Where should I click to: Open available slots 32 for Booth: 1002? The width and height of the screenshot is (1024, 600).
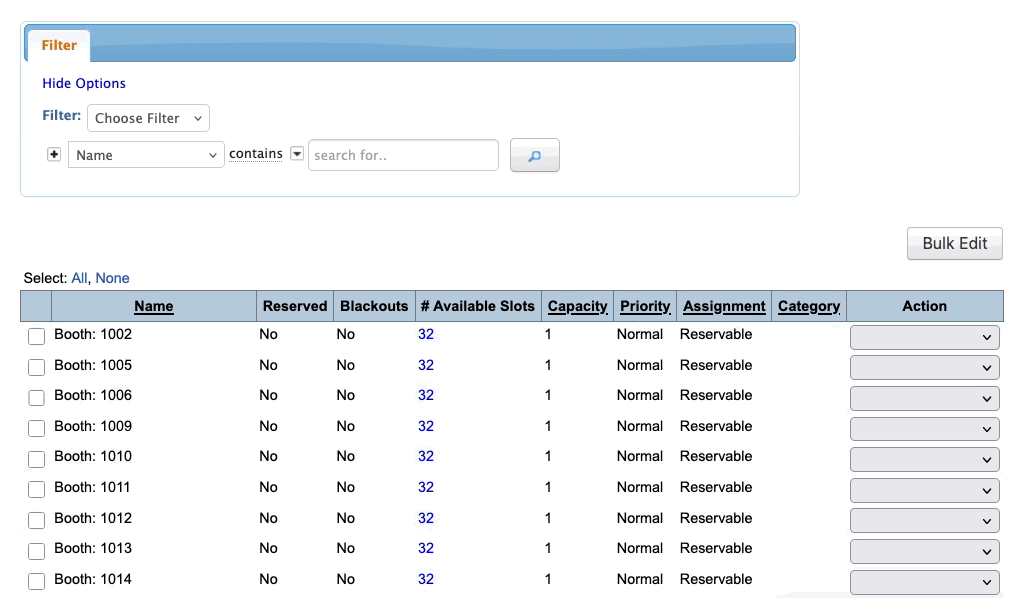point(426,334)
